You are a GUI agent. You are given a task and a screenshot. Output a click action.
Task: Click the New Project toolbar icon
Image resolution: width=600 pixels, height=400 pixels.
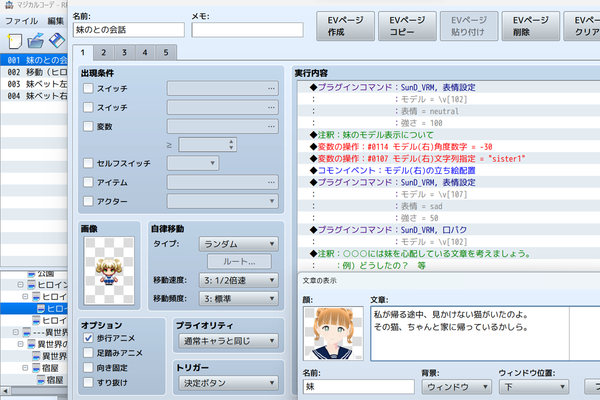pos(14,41)
